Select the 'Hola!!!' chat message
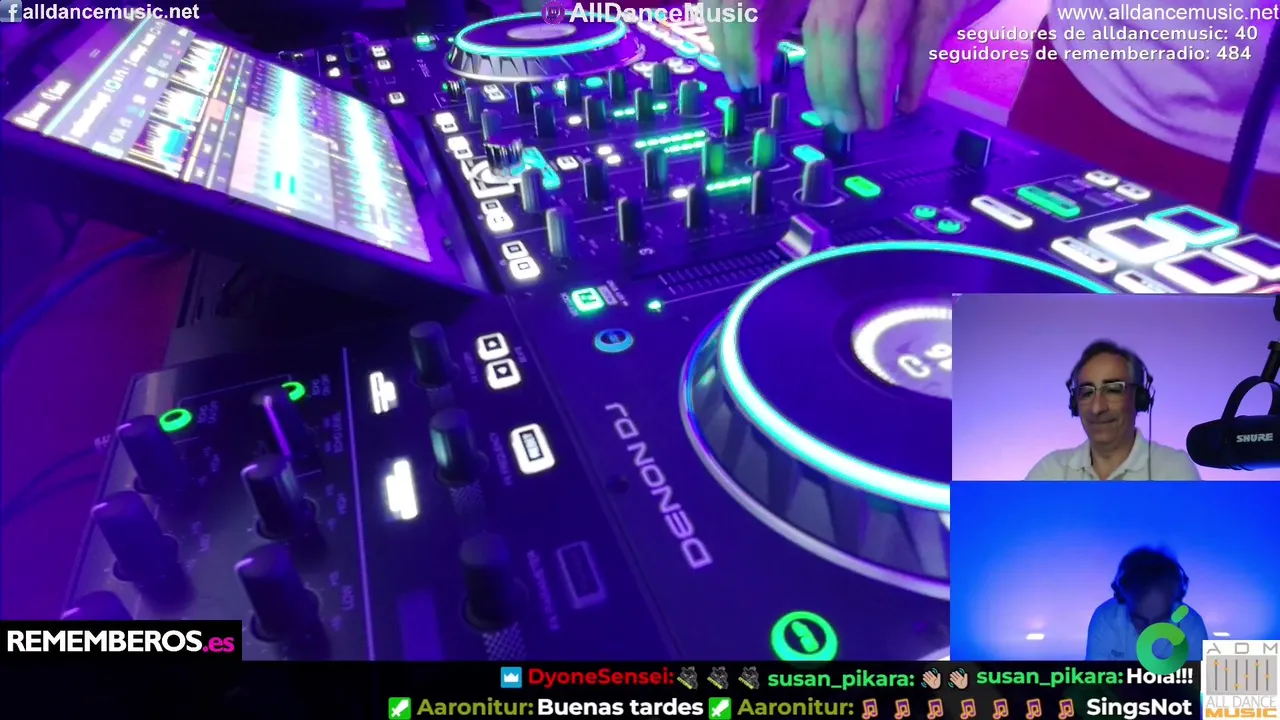 click(1160, 677)
